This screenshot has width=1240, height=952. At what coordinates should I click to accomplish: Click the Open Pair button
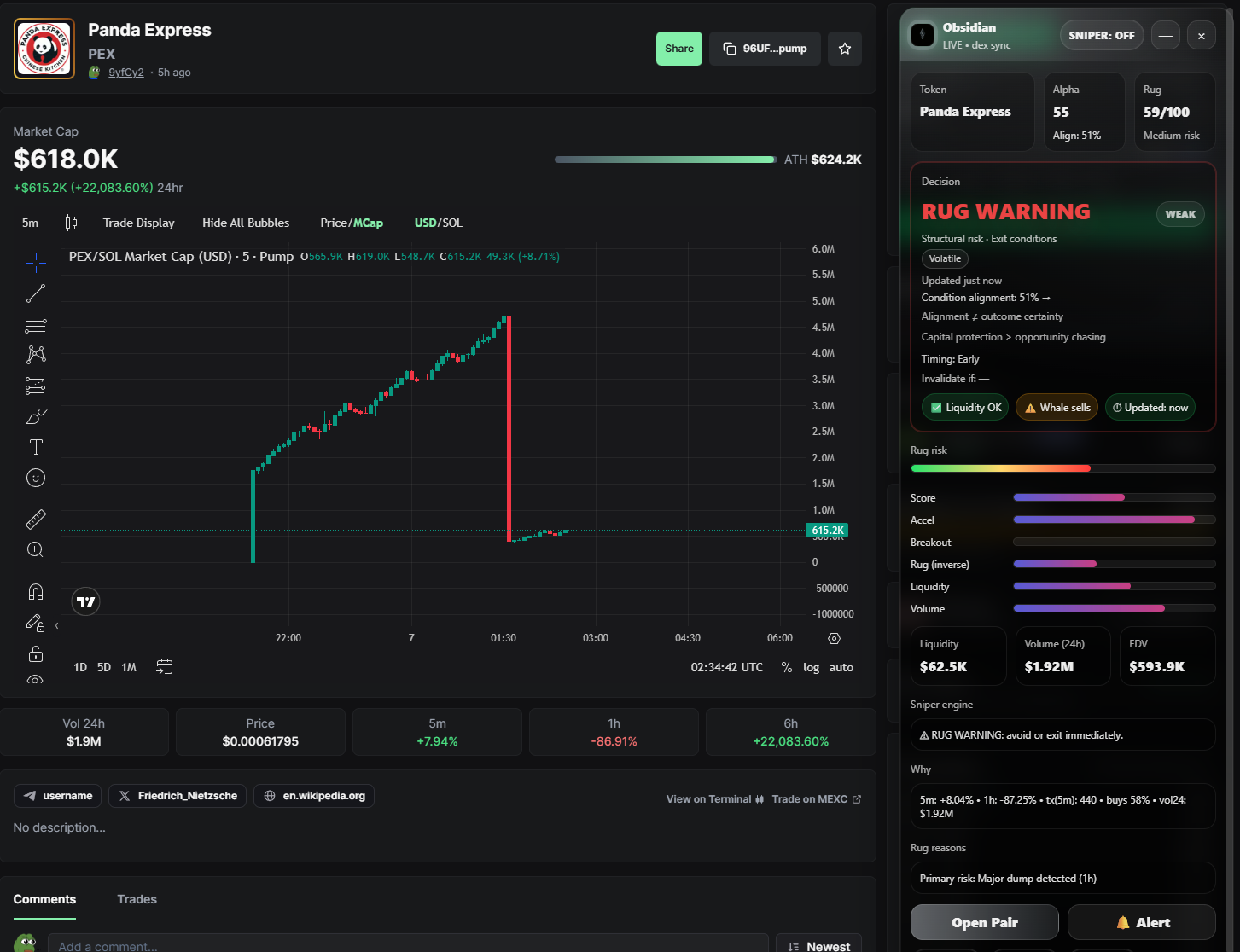click(984, 922)
